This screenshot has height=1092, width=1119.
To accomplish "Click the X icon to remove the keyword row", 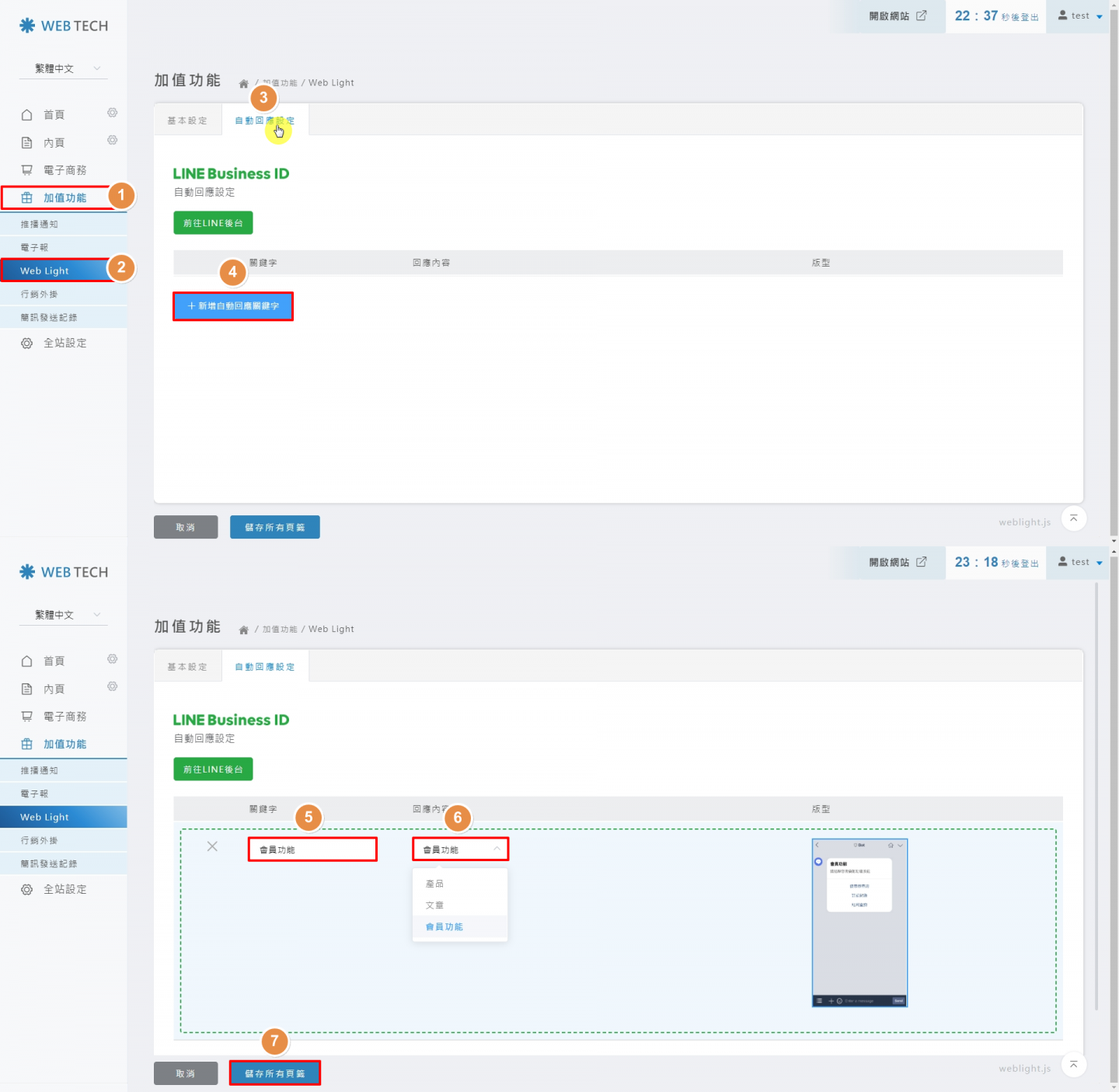I will (212, 846).
